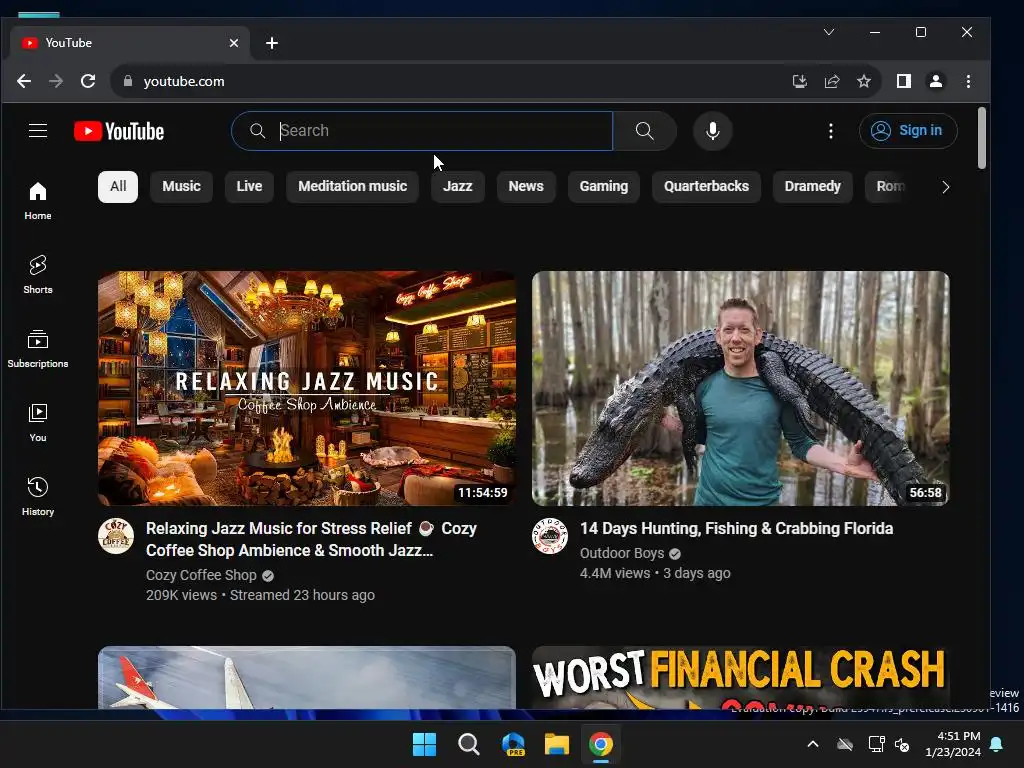Open the taskbar clock and date
This screenshot has height=768, width=1024.
click(x=953, y=744)
